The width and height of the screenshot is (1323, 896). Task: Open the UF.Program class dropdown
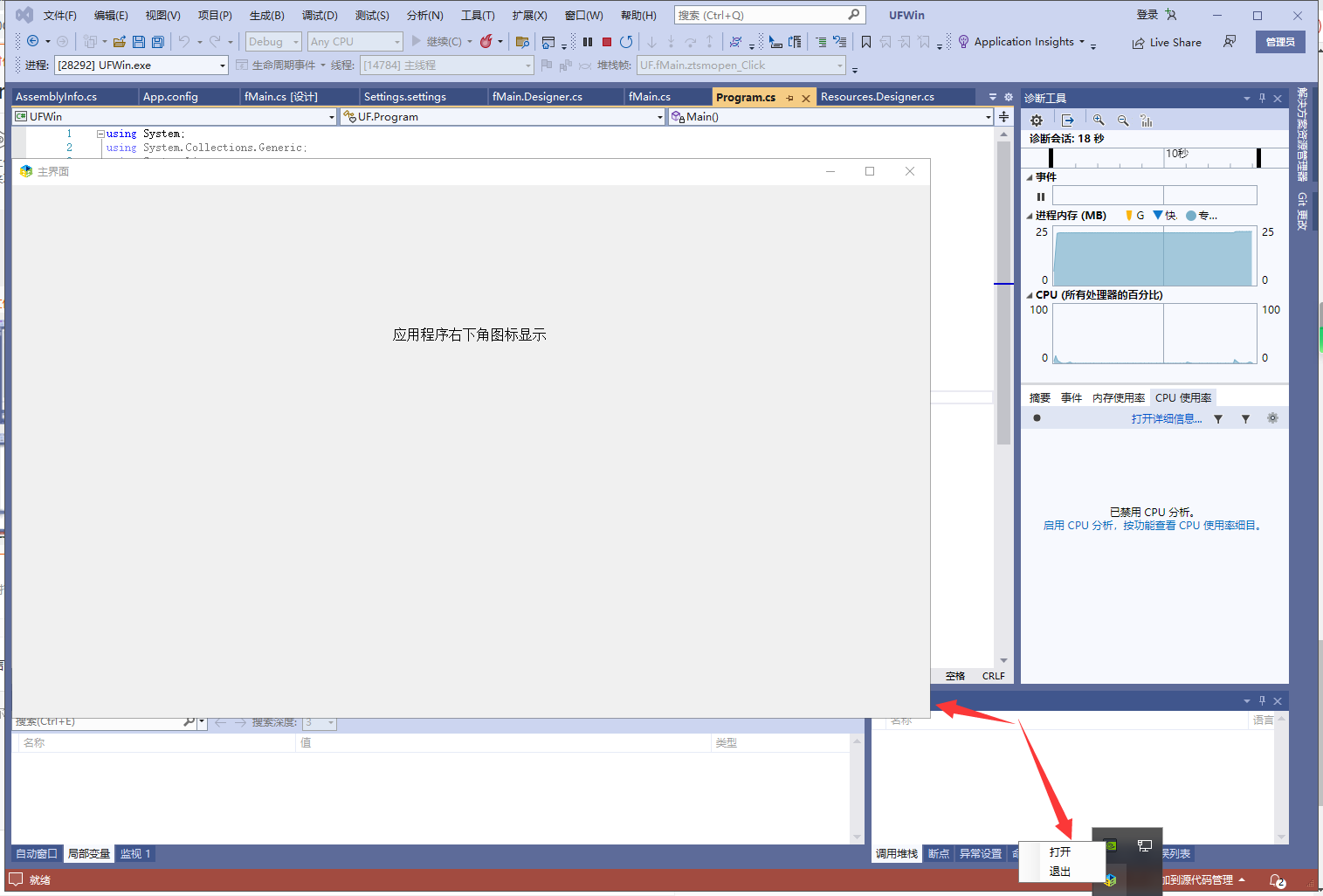[x=503, y=116]
